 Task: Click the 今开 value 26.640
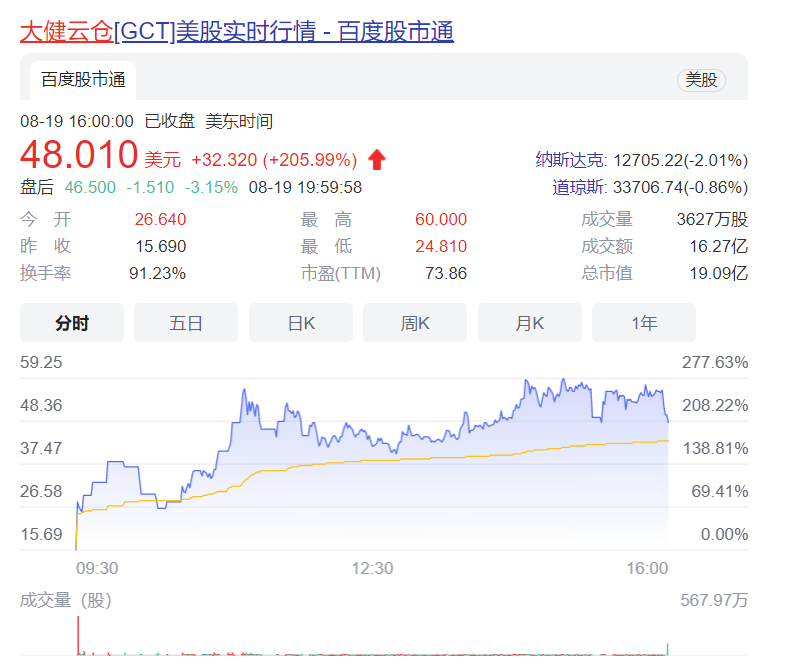tap(160, 219)
